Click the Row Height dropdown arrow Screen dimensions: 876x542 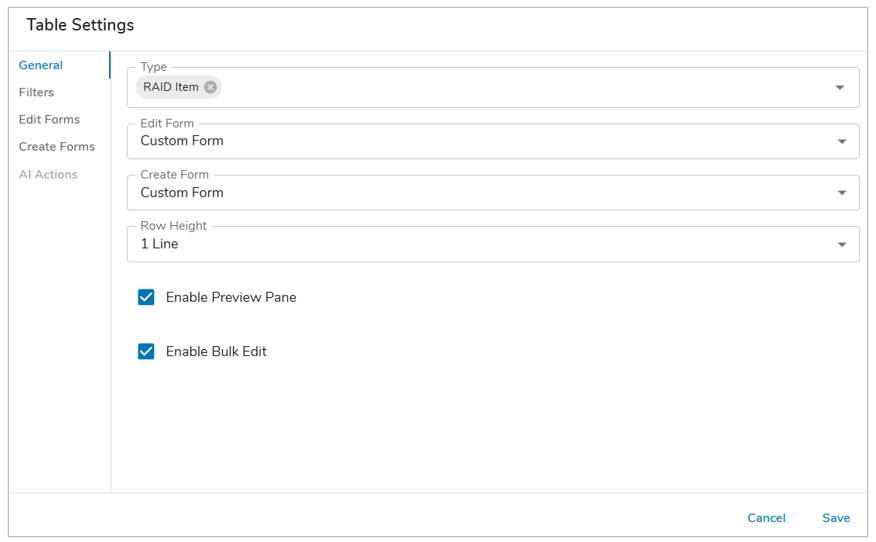(x=841, y=244)
